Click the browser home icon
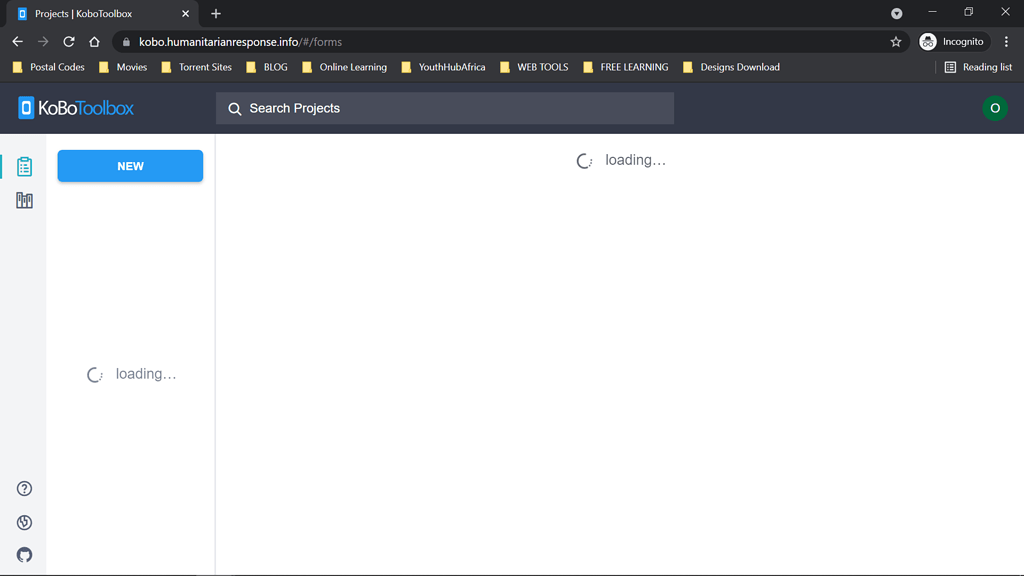The image size is (1024, 576). click(x=94, y=42)
